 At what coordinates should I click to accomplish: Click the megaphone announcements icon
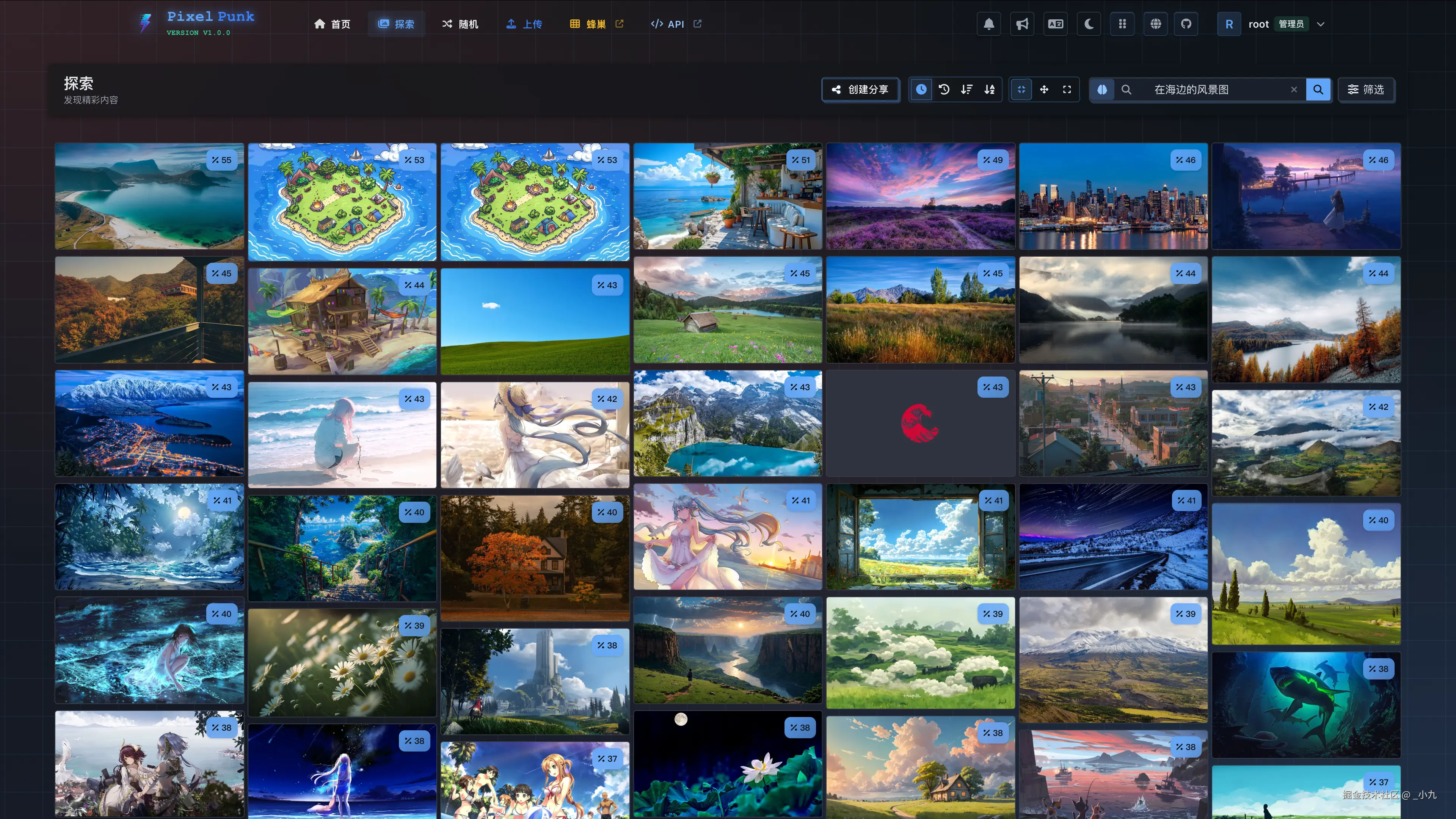(1022, 24)
